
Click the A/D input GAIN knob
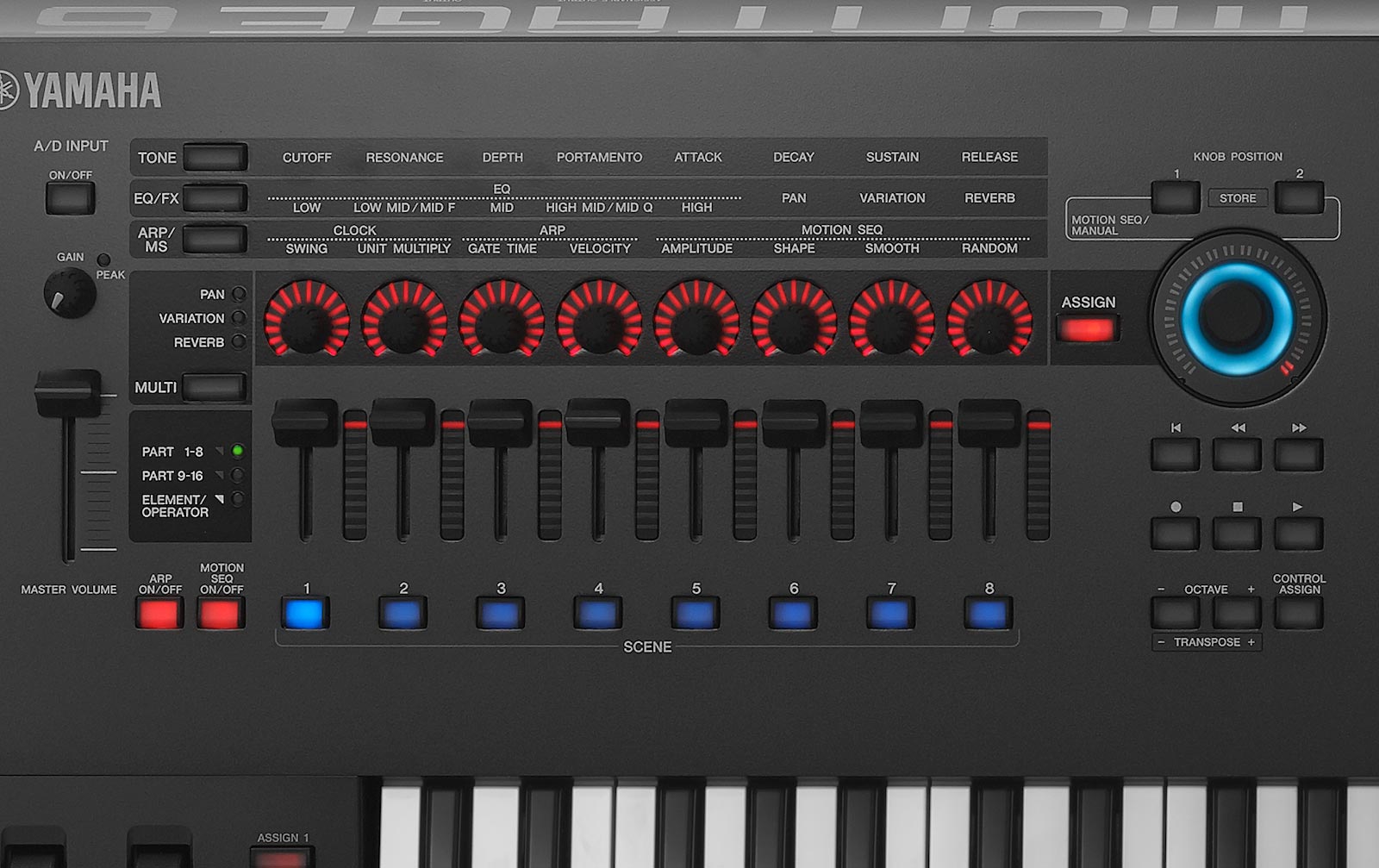69,293
